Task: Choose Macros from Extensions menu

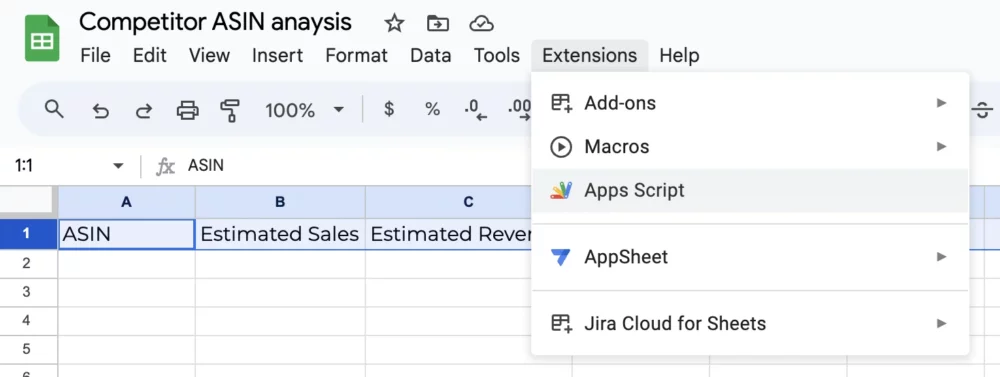Action: (x=750, y=147)
